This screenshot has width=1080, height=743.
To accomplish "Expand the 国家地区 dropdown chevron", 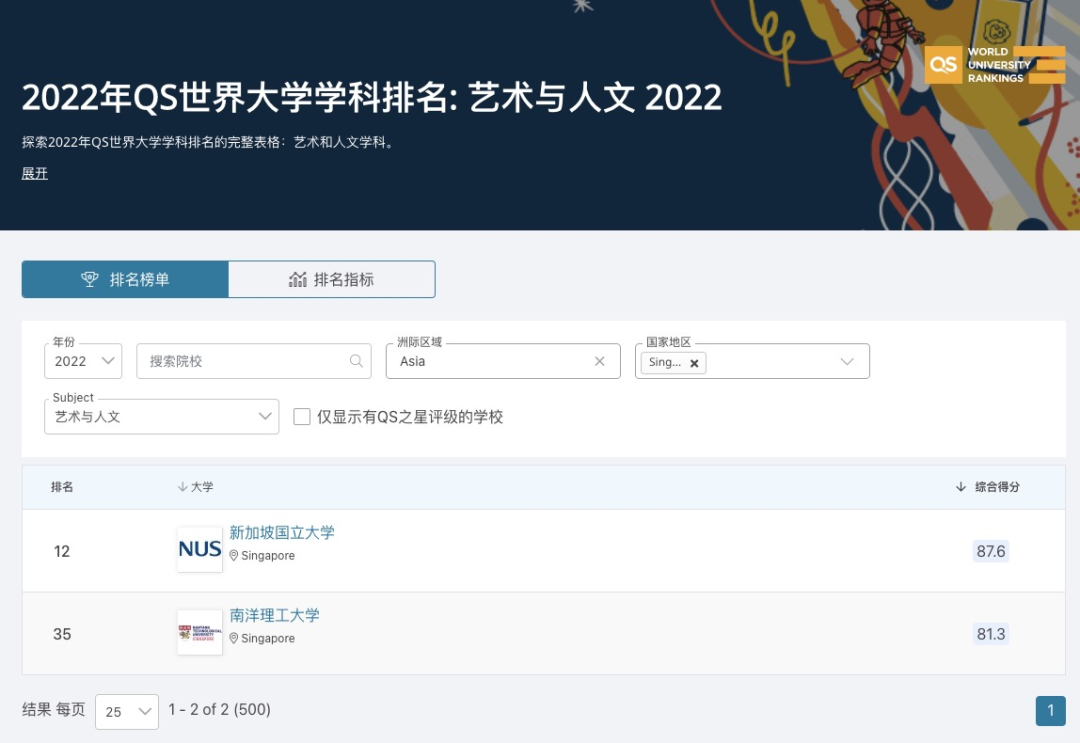I will [847, 362].
